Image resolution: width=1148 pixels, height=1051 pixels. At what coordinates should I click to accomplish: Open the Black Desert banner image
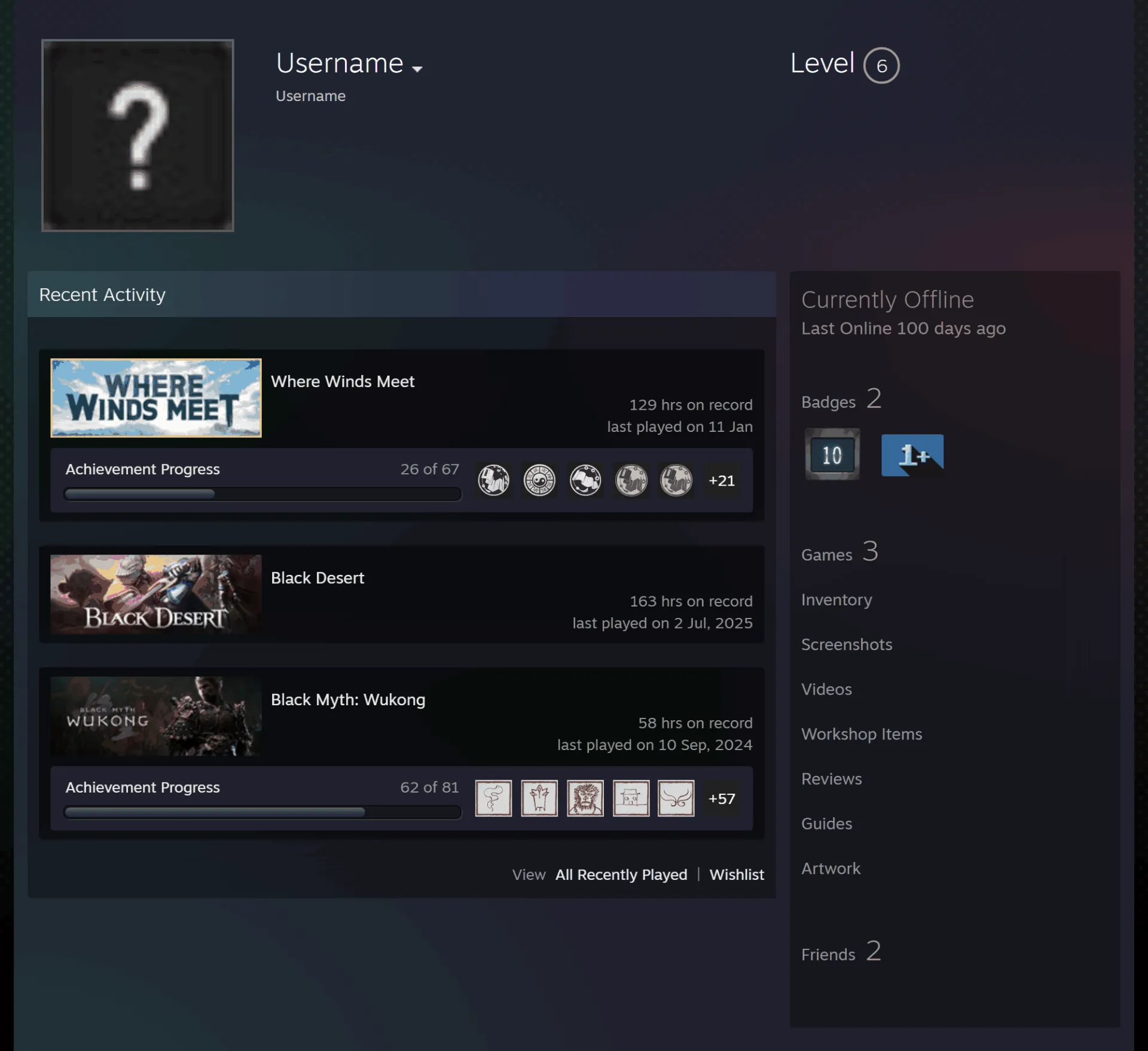pyautogui.click(x=156, y=594)
